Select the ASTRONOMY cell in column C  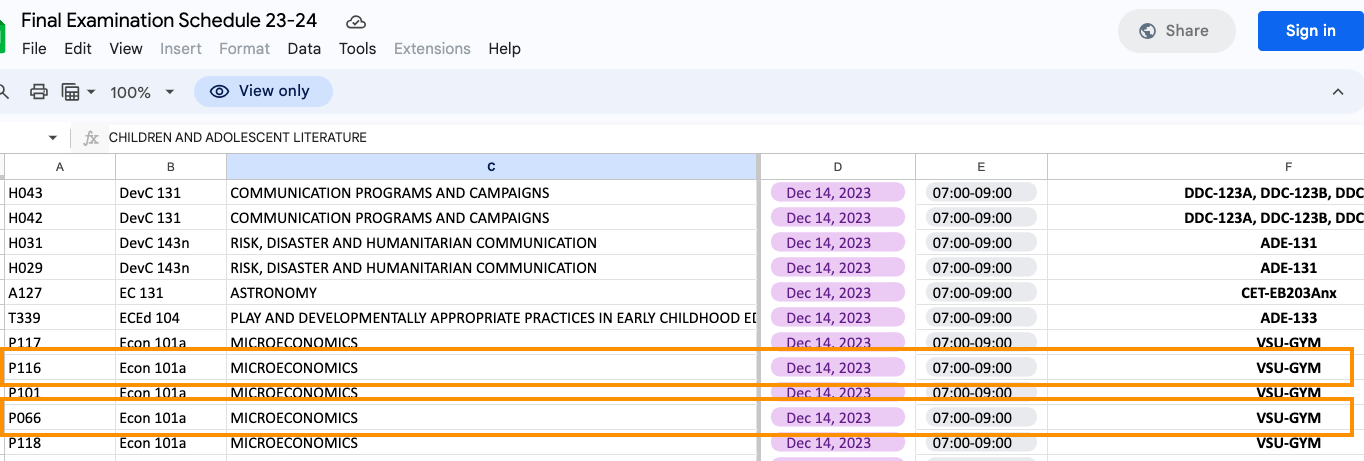point(491,293)
